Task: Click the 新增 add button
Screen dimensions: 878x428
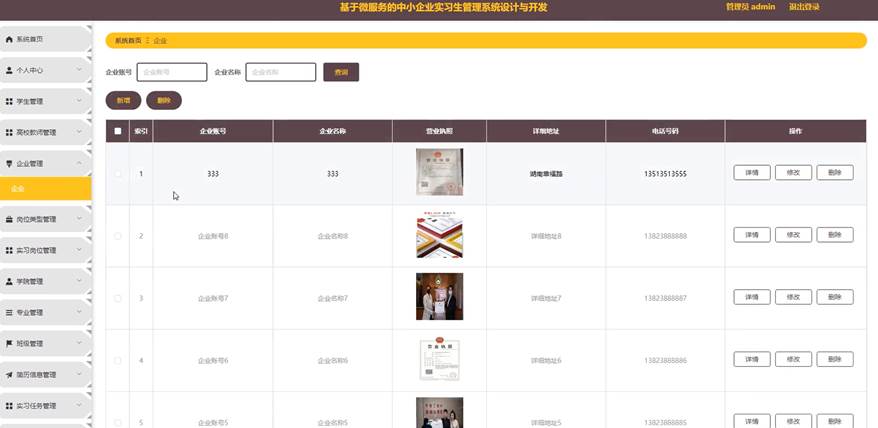Action: (123, 100)
